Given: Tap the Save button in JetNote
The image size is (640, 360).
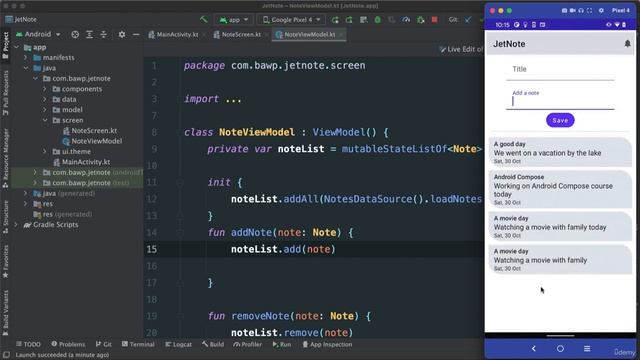Looking at the screenshot, I should 560,120.
